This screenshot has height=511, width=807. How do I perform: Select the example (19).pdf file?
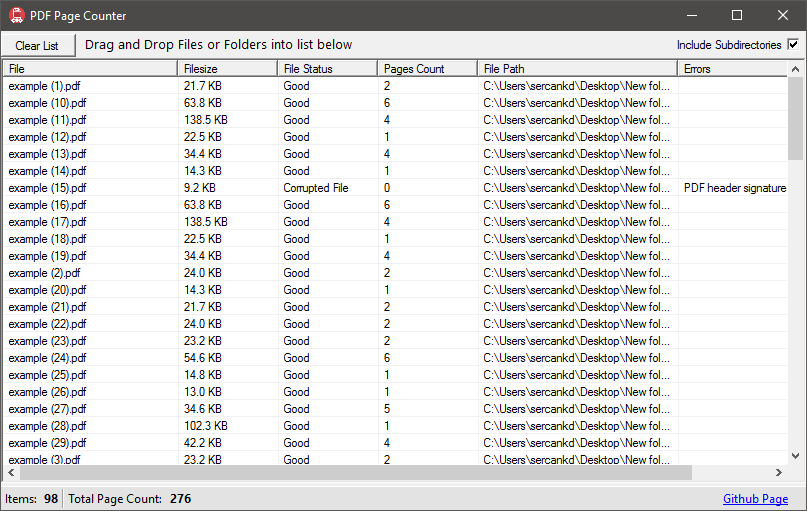click(47, 256)
